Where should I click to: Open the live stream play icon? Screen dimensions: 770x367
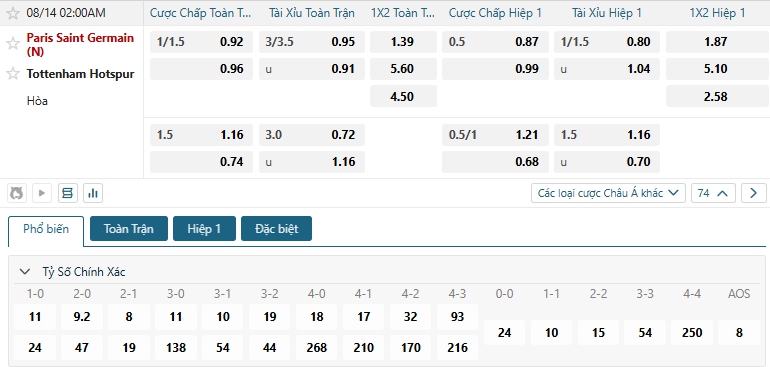[42, 193]
